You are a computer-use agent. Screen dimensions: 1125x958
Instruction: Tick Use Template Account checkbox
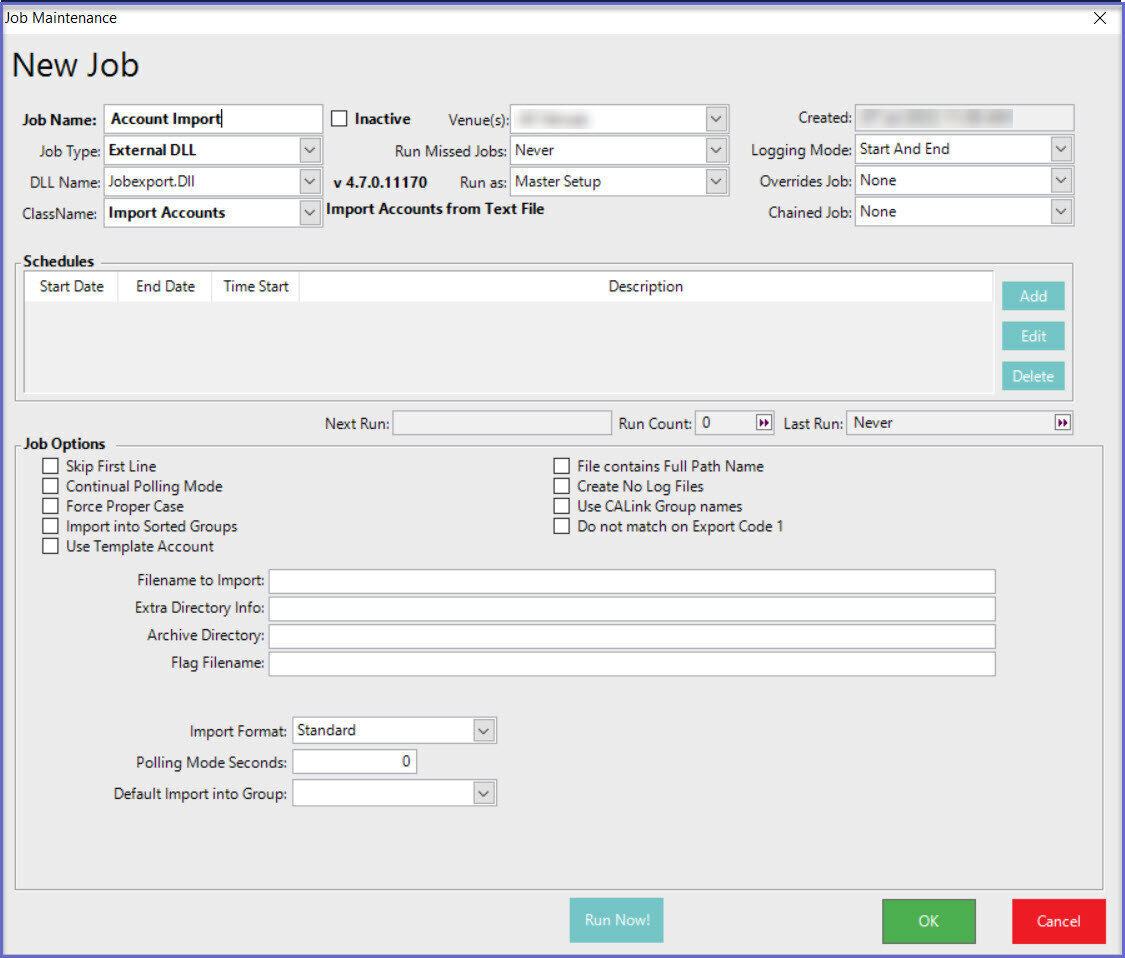click(x=50, y=546)
